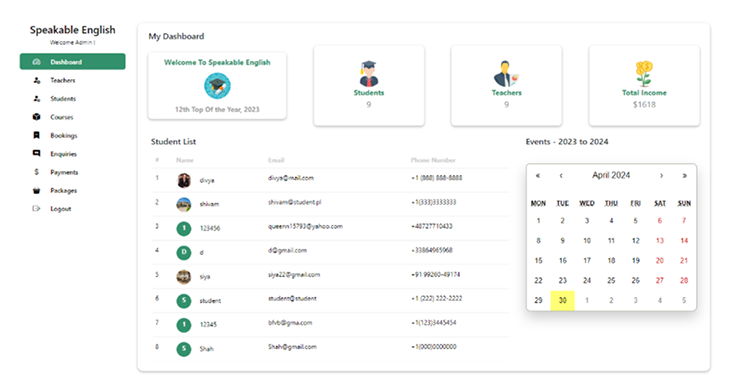Click the Name column header
The width and height of the screenshot is (732, 391).
coord(185,160)
